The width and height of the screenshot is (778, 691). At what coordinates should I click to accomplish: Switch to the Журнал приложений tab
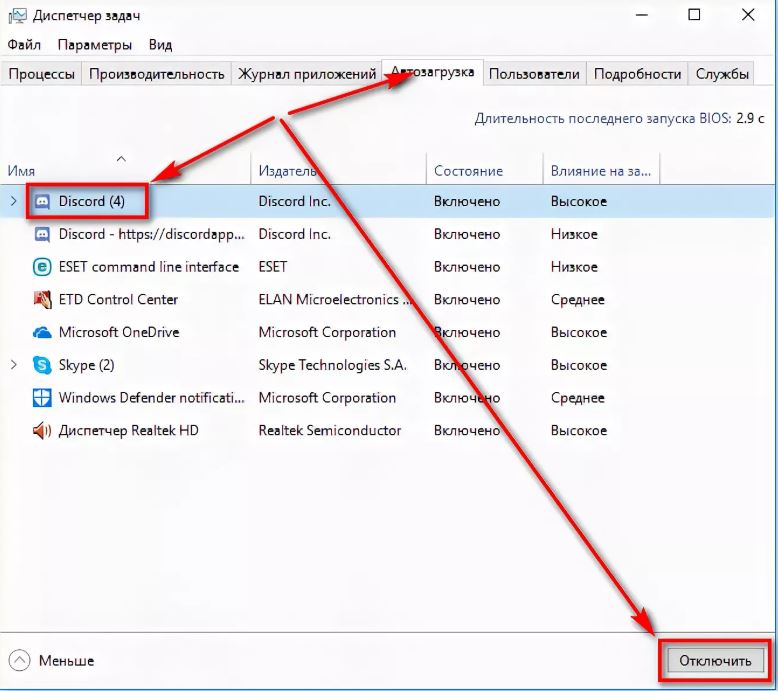tap(307, 74)
